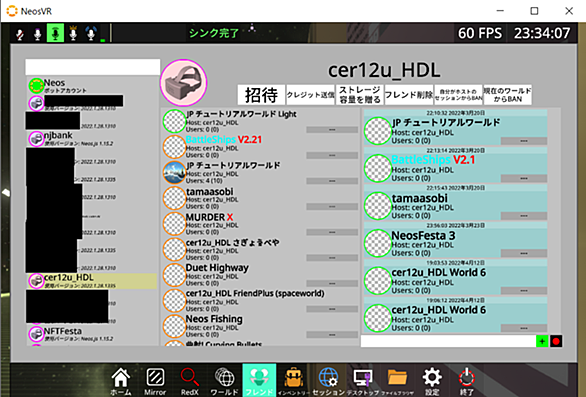Click 自分がホストのセッションからBAN button
This screenshot has height=397, width=586.
click(x=458, y=95)
